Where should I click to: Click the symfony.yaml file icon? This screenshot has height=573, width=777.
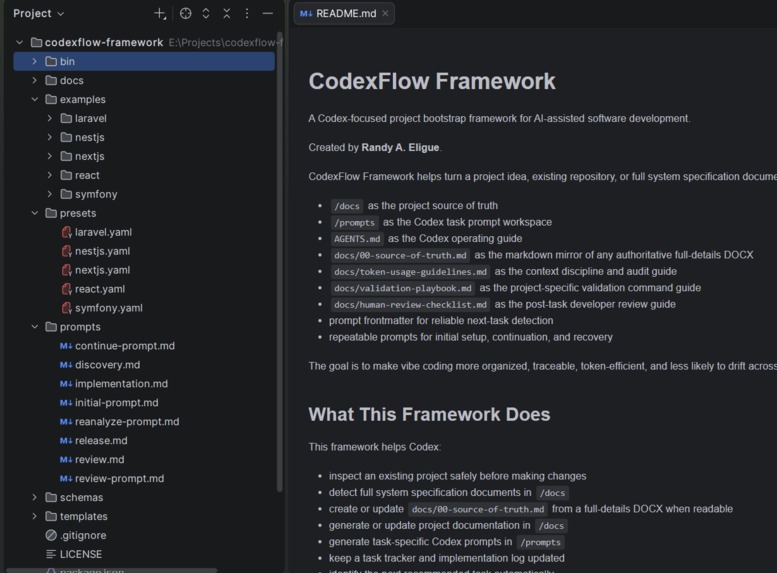[66, 308]
